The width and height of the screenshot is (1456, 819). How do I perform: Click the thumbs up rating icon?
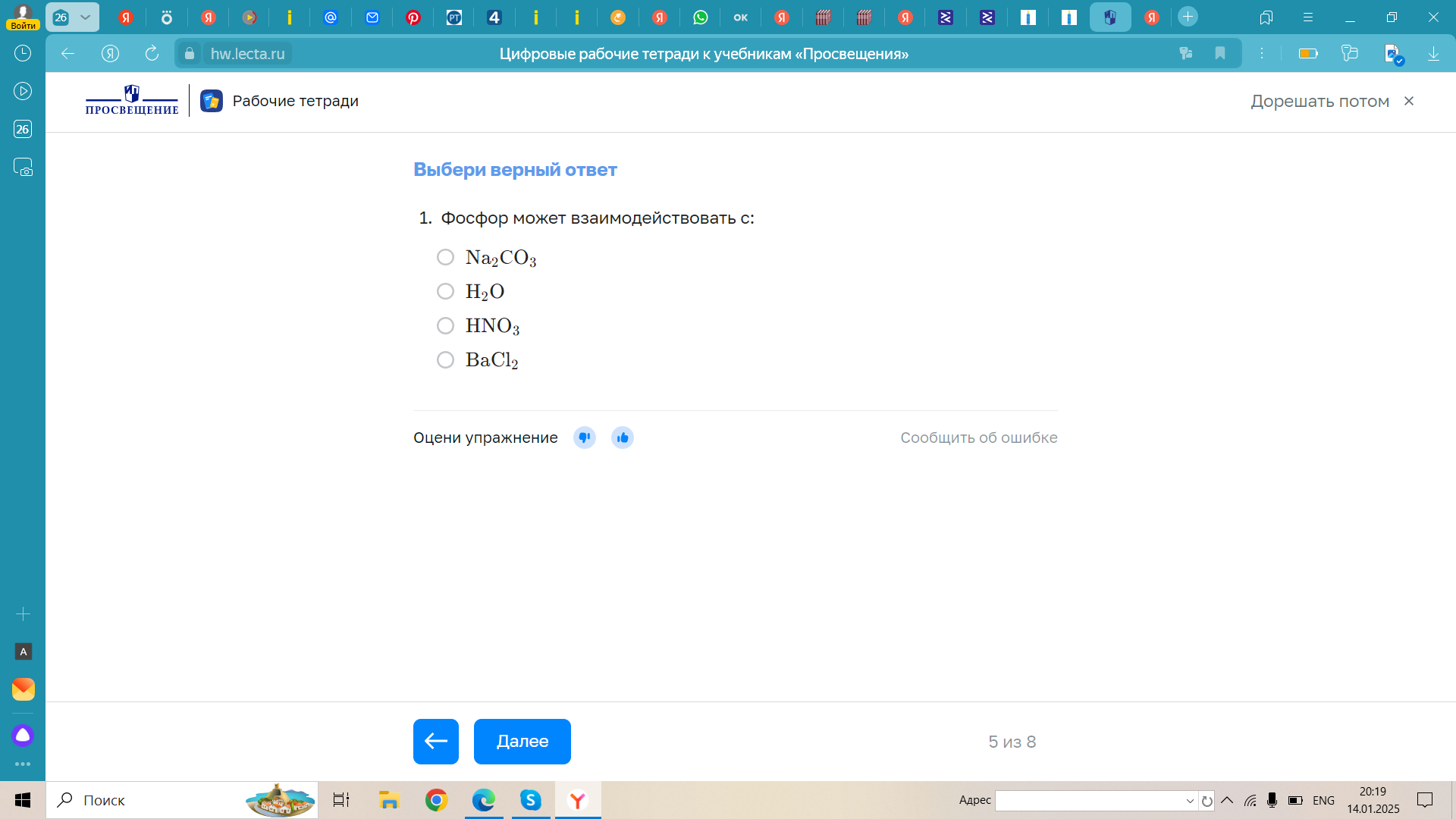(623, 438)
